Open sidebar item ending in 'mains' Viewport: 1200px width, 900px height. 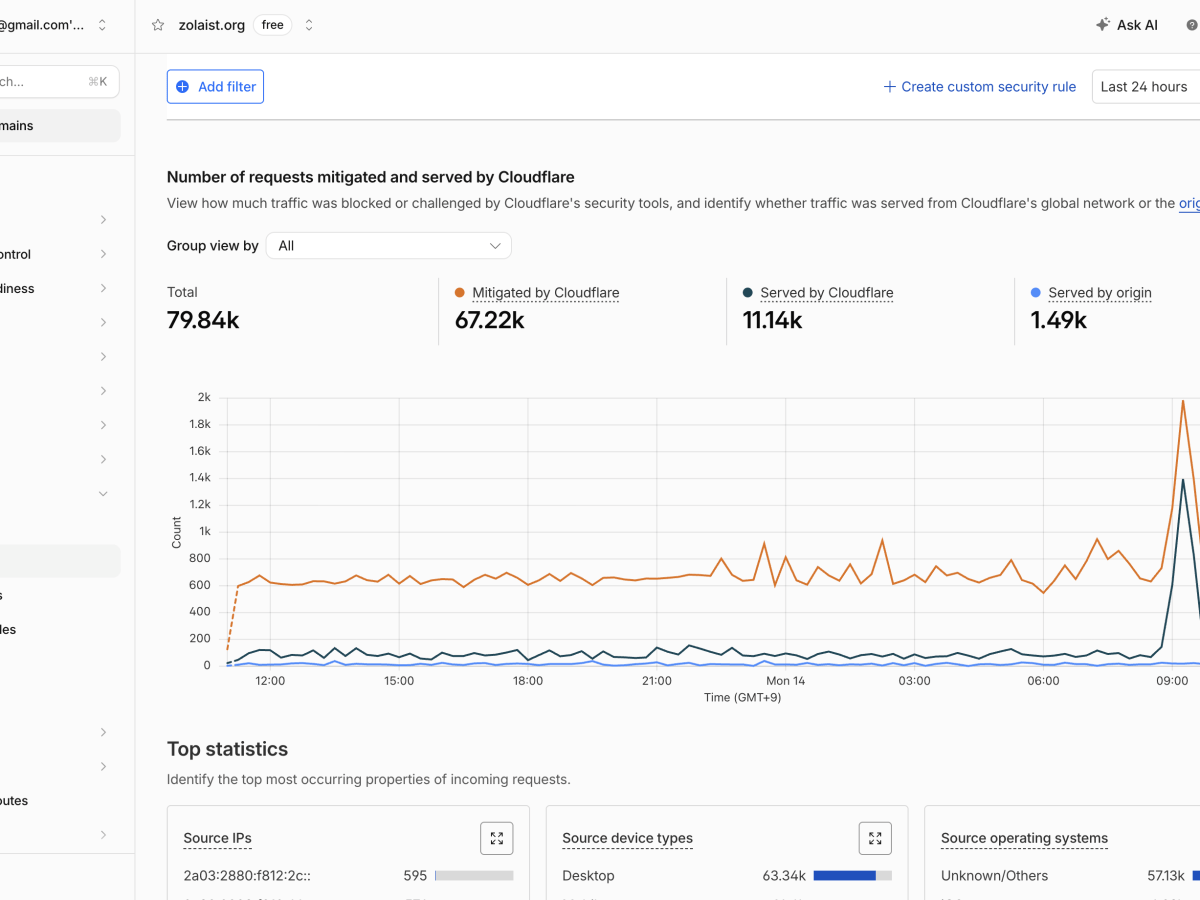click(x=58, y=126)
